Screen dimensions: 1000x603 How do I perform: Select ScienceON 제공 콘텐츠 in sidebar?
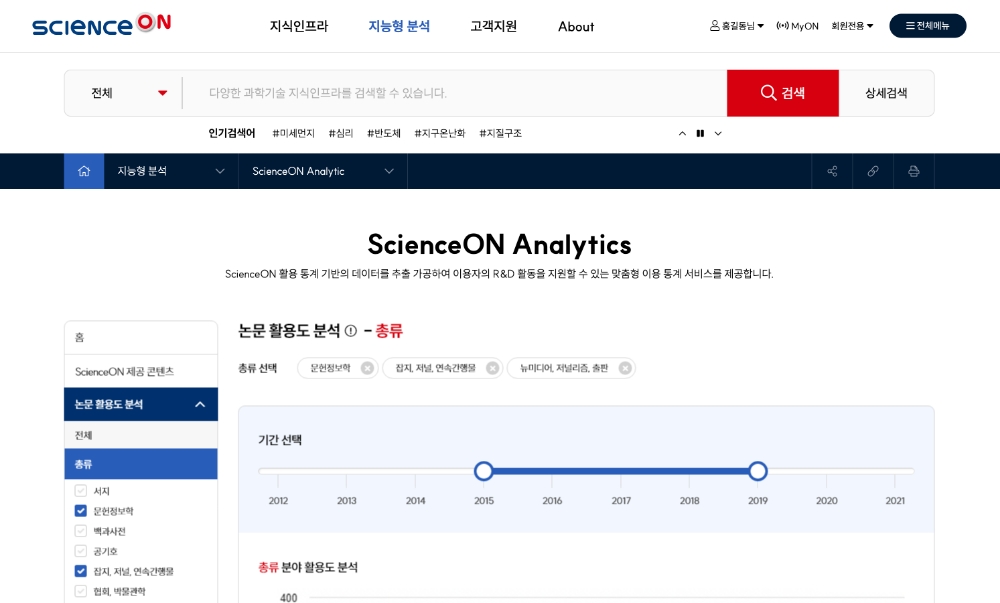(x=141, y=371)
